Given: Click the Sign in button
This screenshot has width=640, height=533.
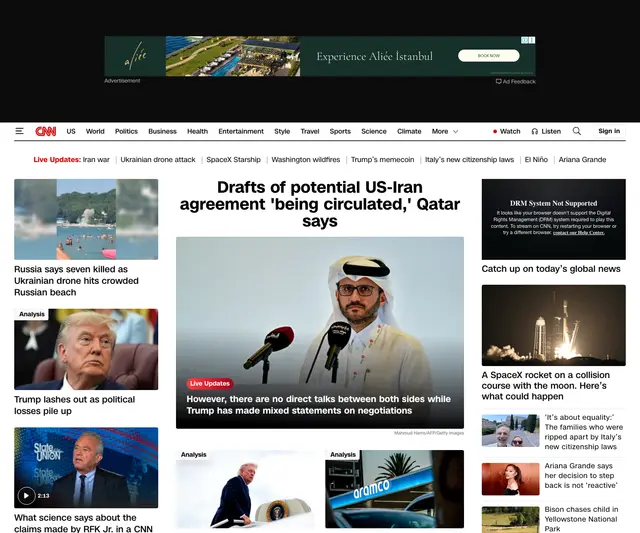Looking at the screenshot, I should 609,131.
